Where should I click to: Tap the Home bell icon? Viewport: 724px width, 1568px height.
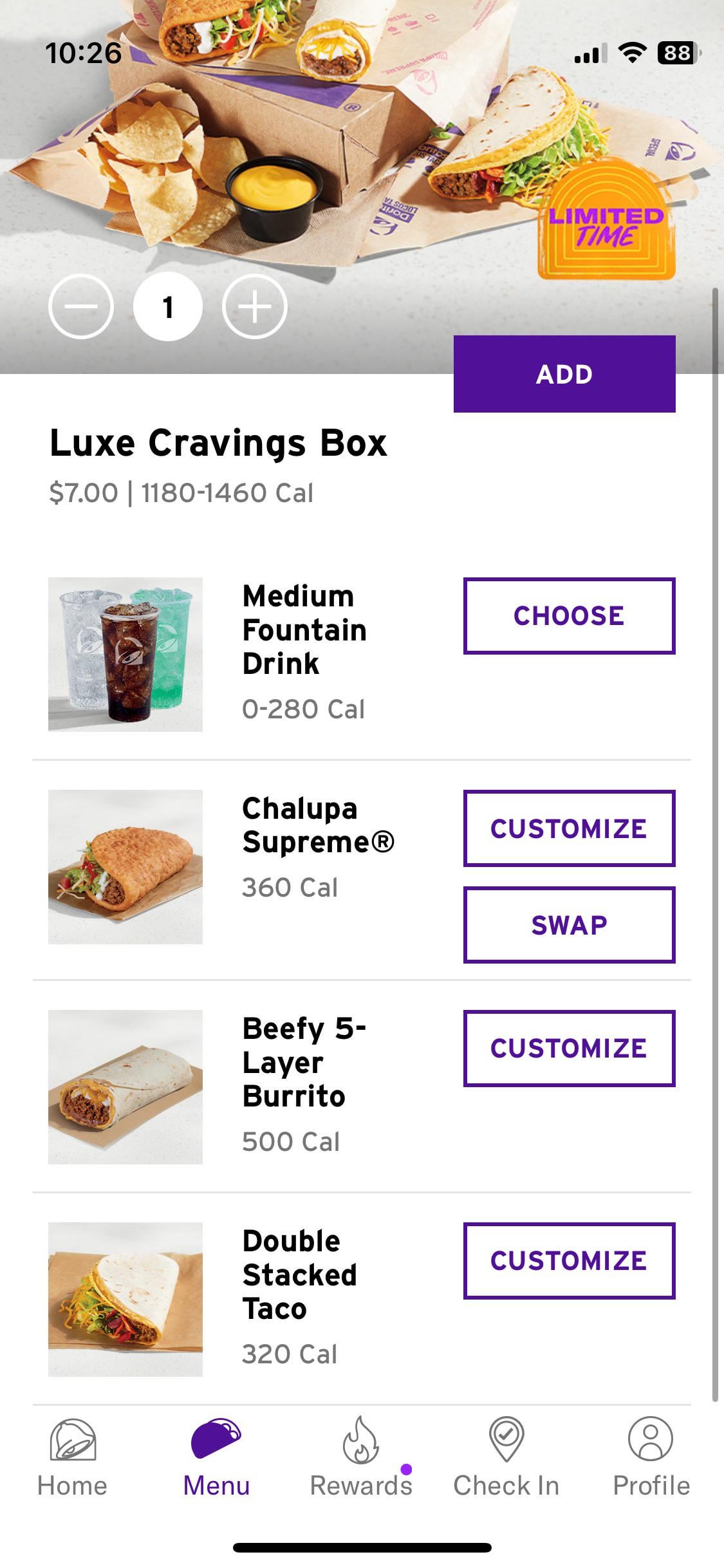click(x=73, y=1441)
